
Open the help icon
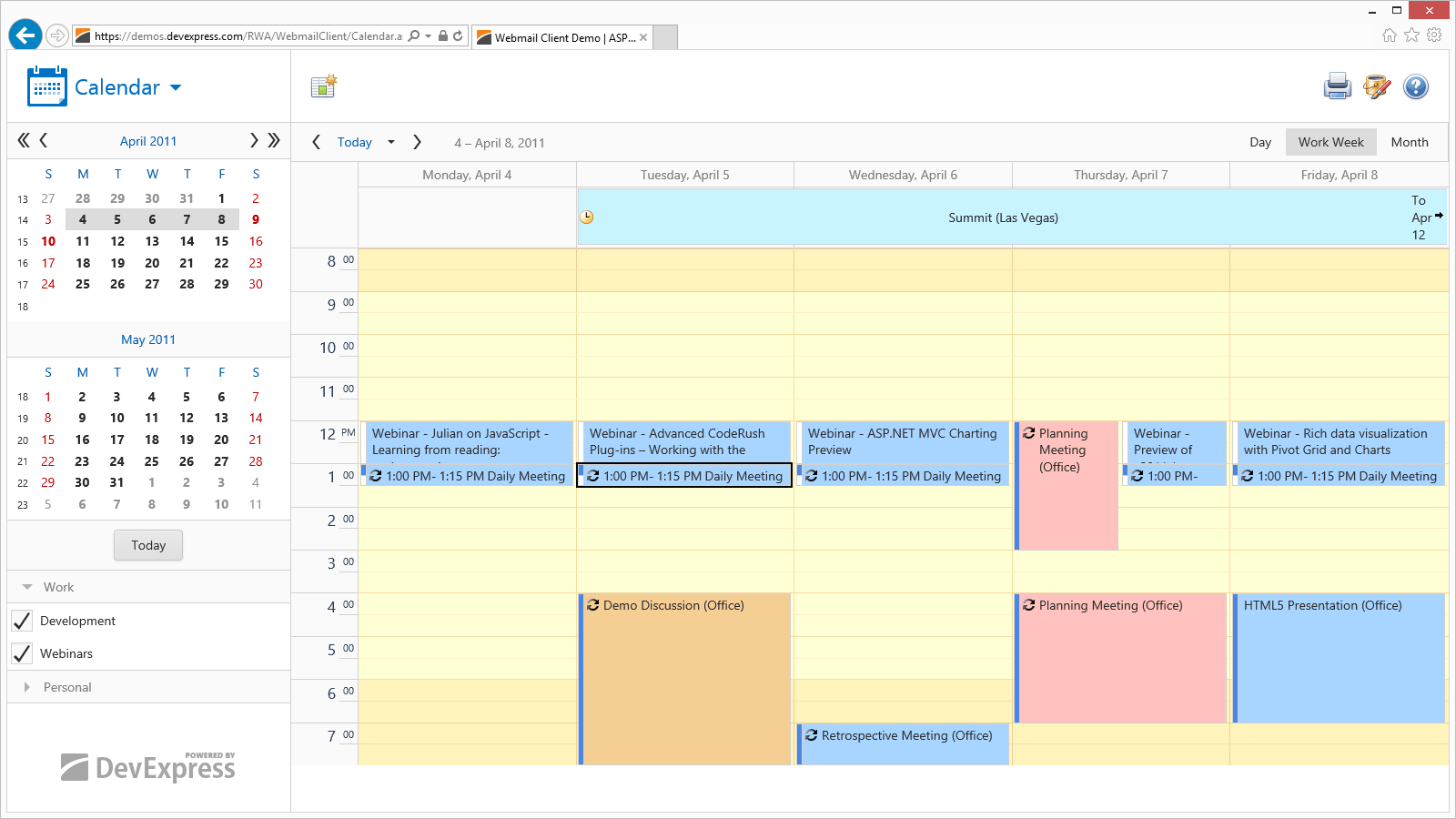[1416, 86]
